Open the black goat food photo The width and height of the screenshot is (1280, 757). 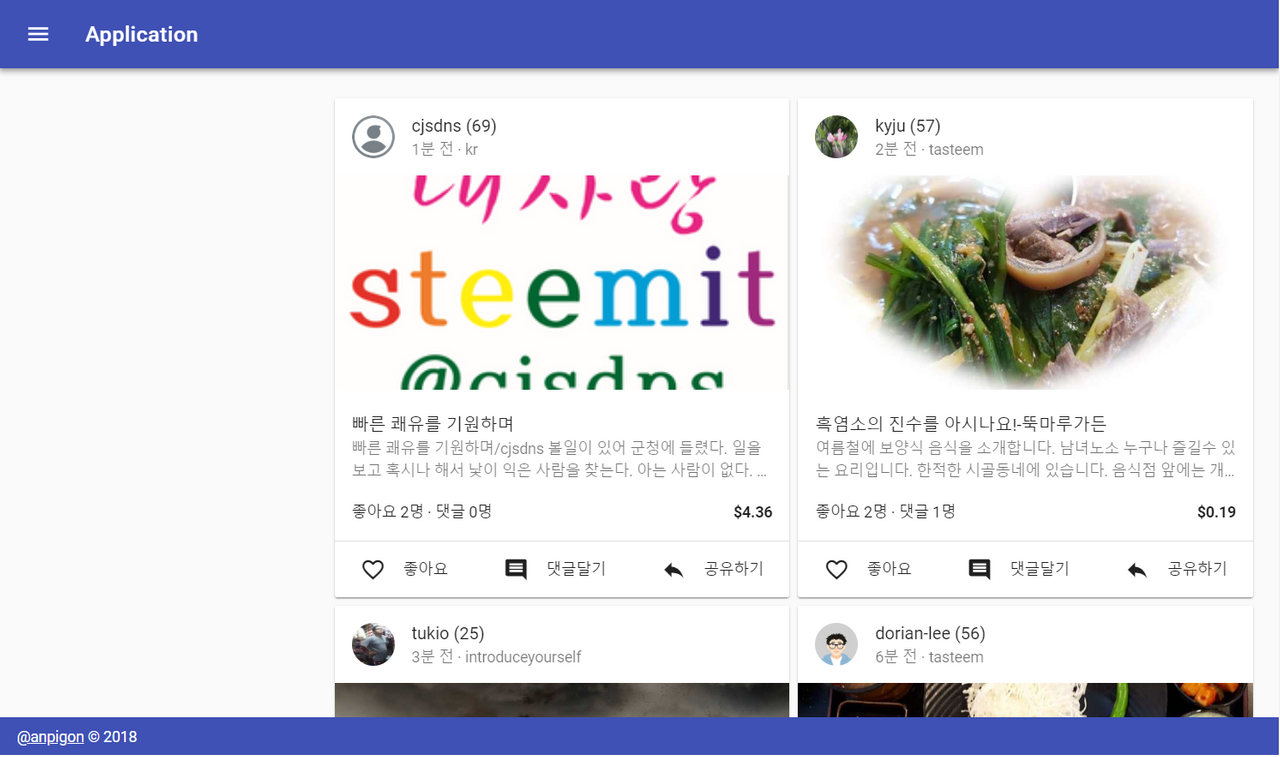1025,283
